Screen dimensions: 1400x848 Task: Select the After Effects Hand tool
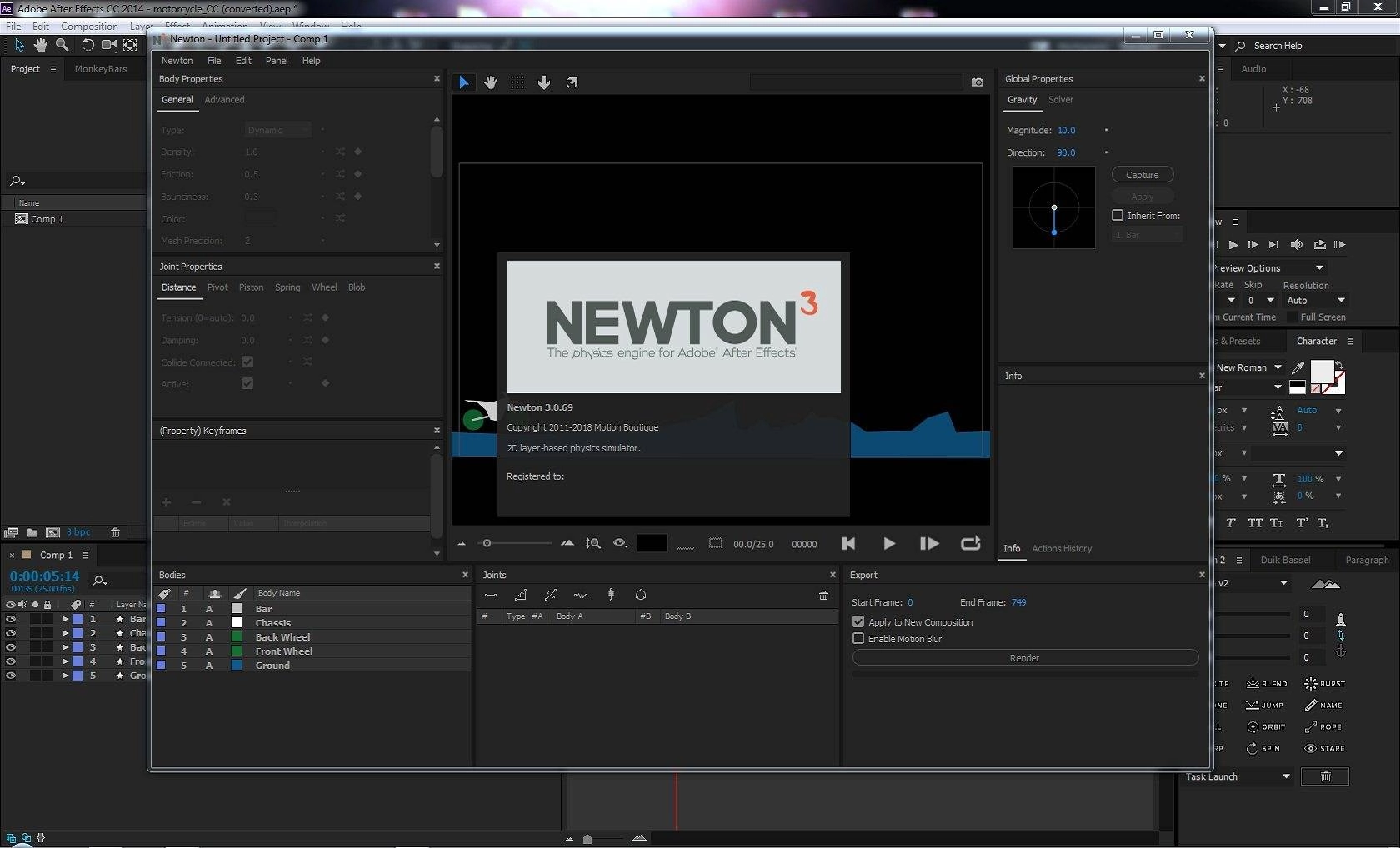coord(40,45)
